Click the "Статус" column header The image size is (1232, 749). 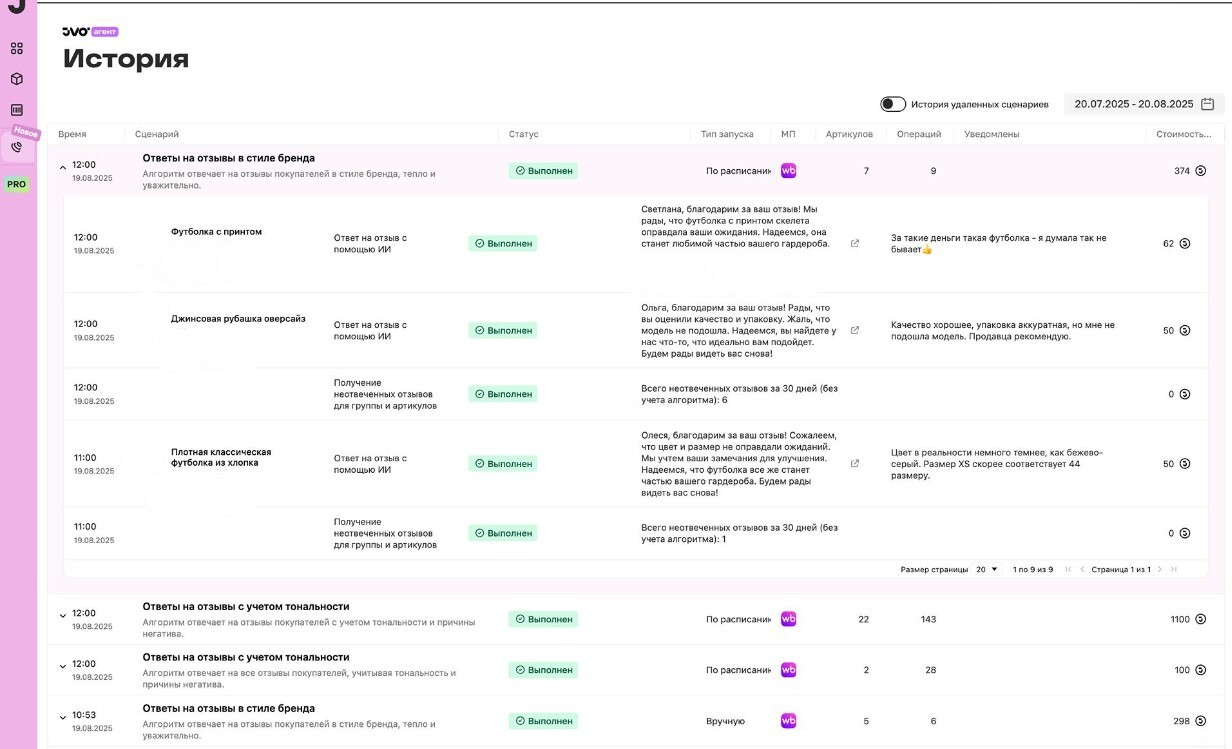tap(523, 134)
